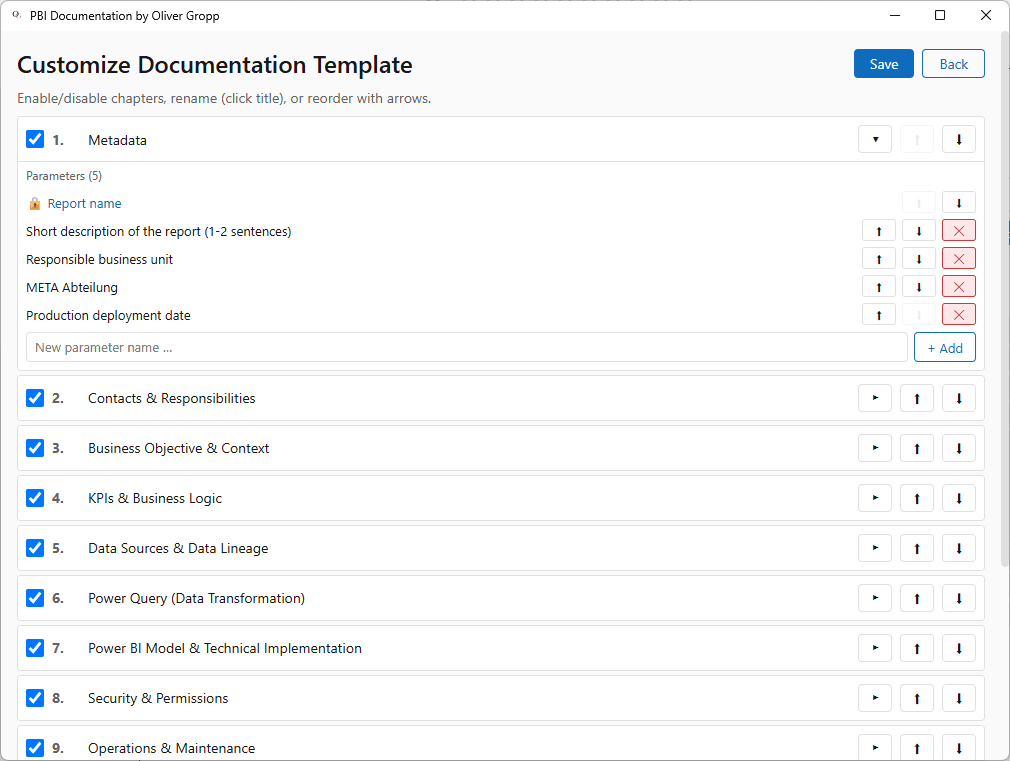Toggle Security & Permissions checkbox
This screenshot has height=761, width=1010.
(35, 698)
